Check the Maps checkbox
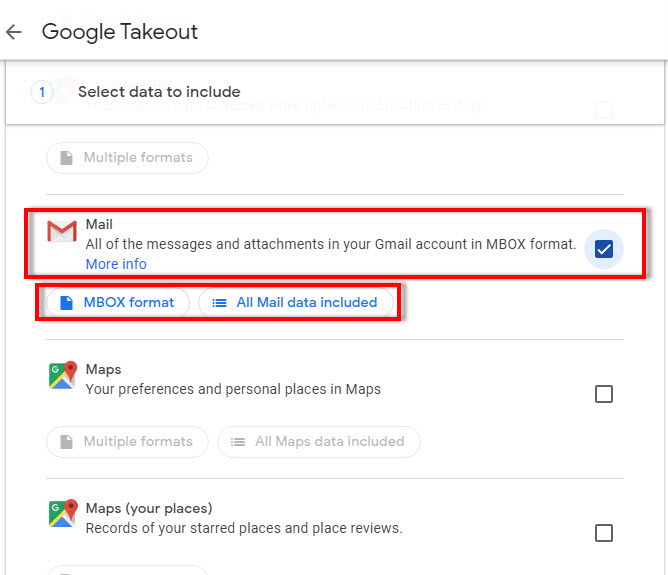 click(603, 394)
